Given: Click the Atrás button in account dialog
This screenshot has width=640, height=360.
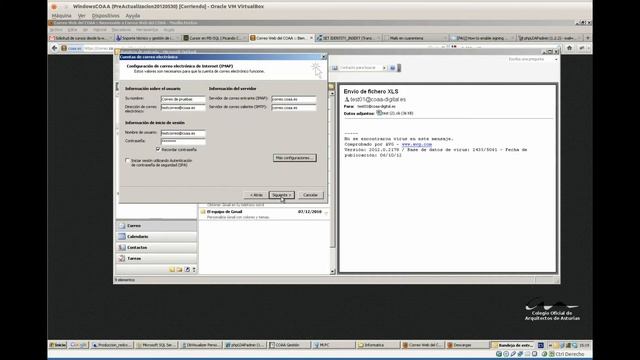Looking at the screenshot, I should coord(256,195).
